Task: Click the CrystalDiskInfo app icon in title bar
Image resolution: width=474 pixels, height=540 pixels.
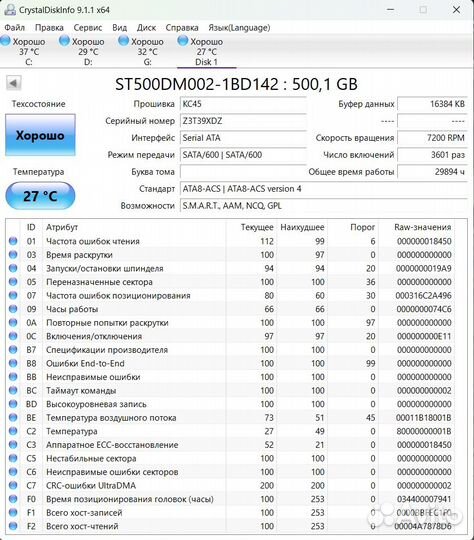Action: (x=10, y=10)
